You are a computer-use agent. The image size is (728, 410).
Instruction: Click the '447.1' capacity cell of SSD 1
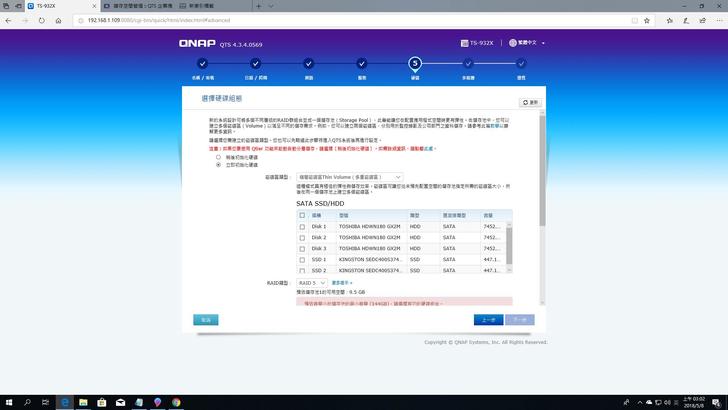tap(491, 260)
